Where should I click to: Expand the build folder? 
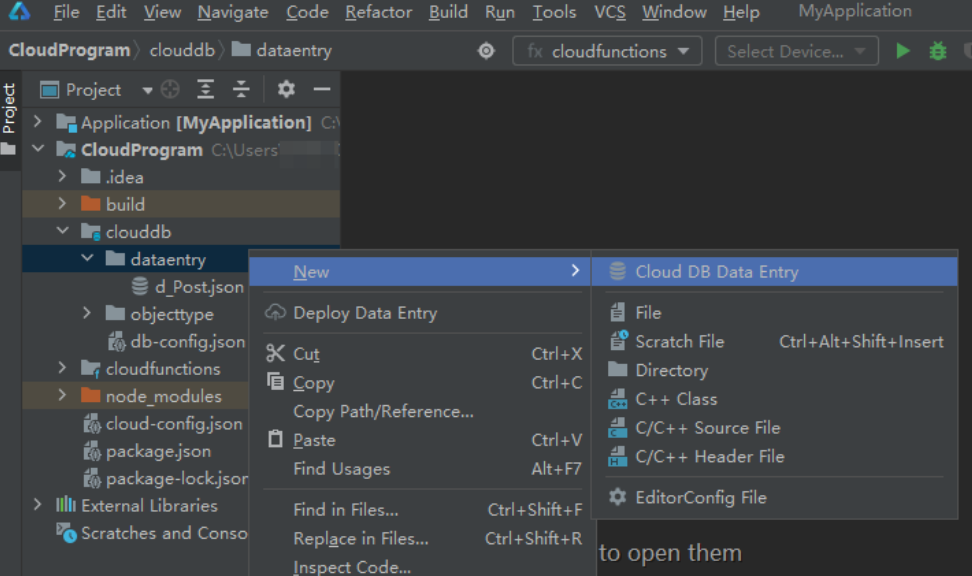click(62, 203)
